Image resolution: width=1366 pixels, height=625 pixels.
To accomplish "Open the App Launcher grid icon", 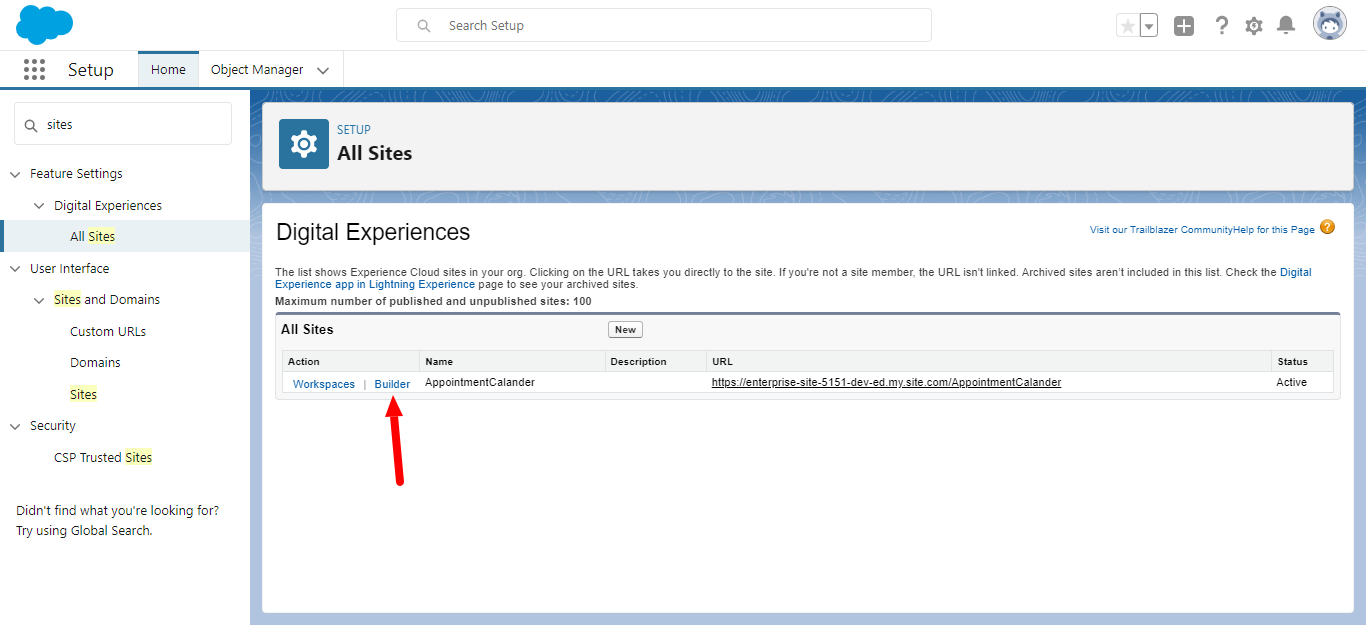I will (34, 70).
